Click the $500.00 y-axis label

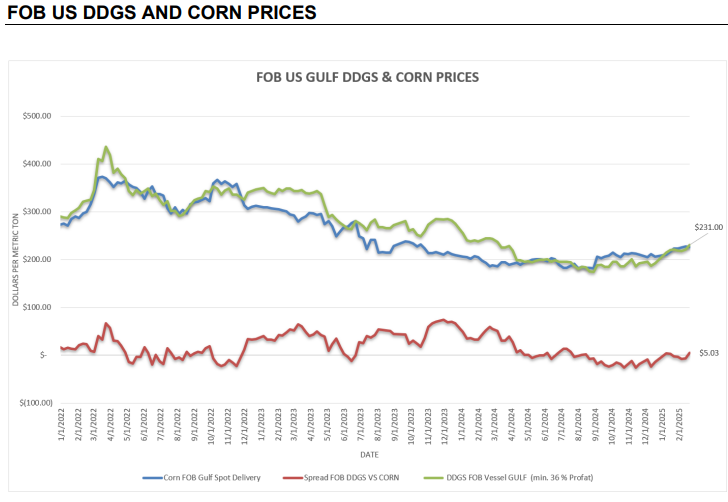coord(37,116)
